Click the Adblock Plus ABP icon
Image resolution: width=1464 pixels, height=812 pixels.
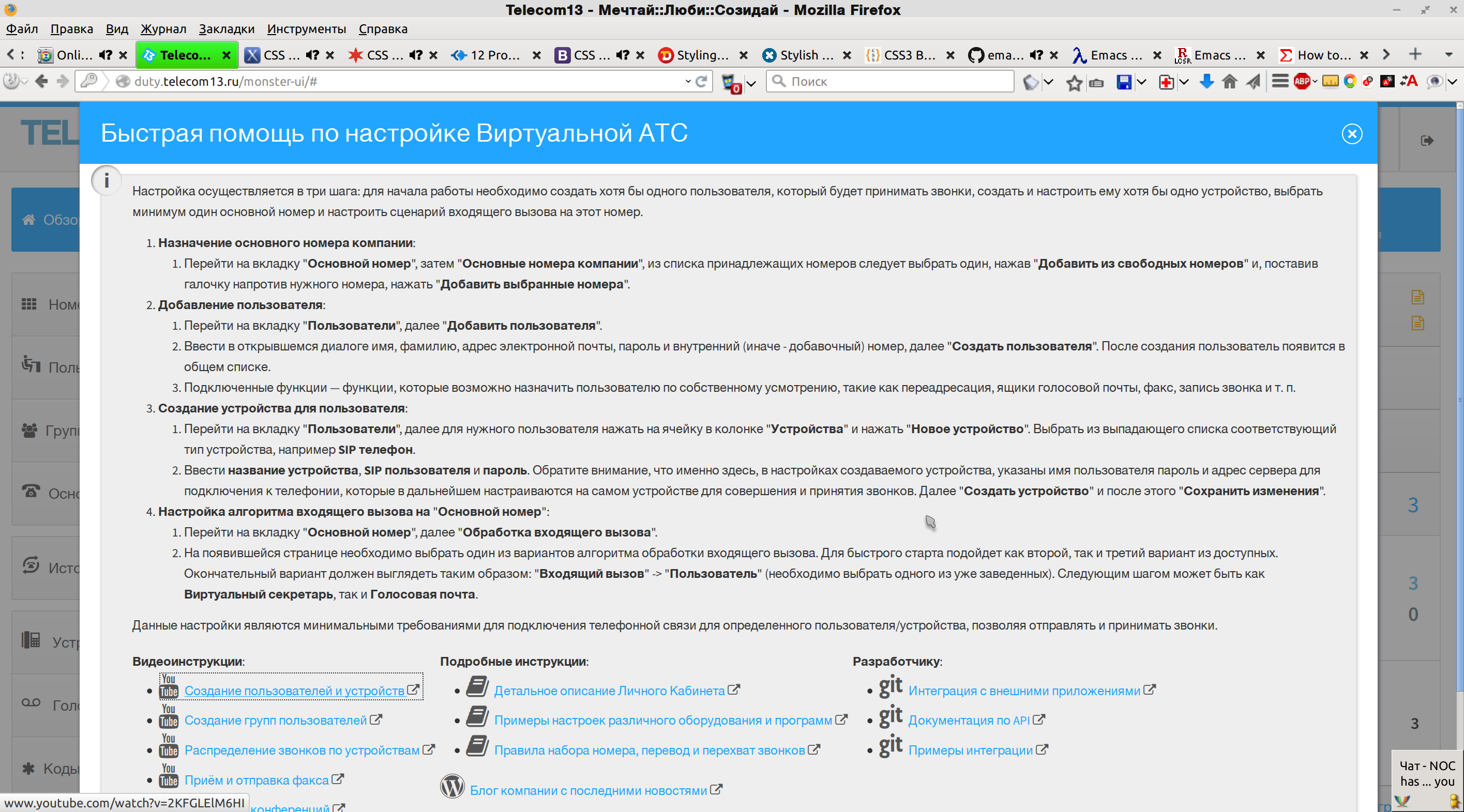pos(1302,82)
